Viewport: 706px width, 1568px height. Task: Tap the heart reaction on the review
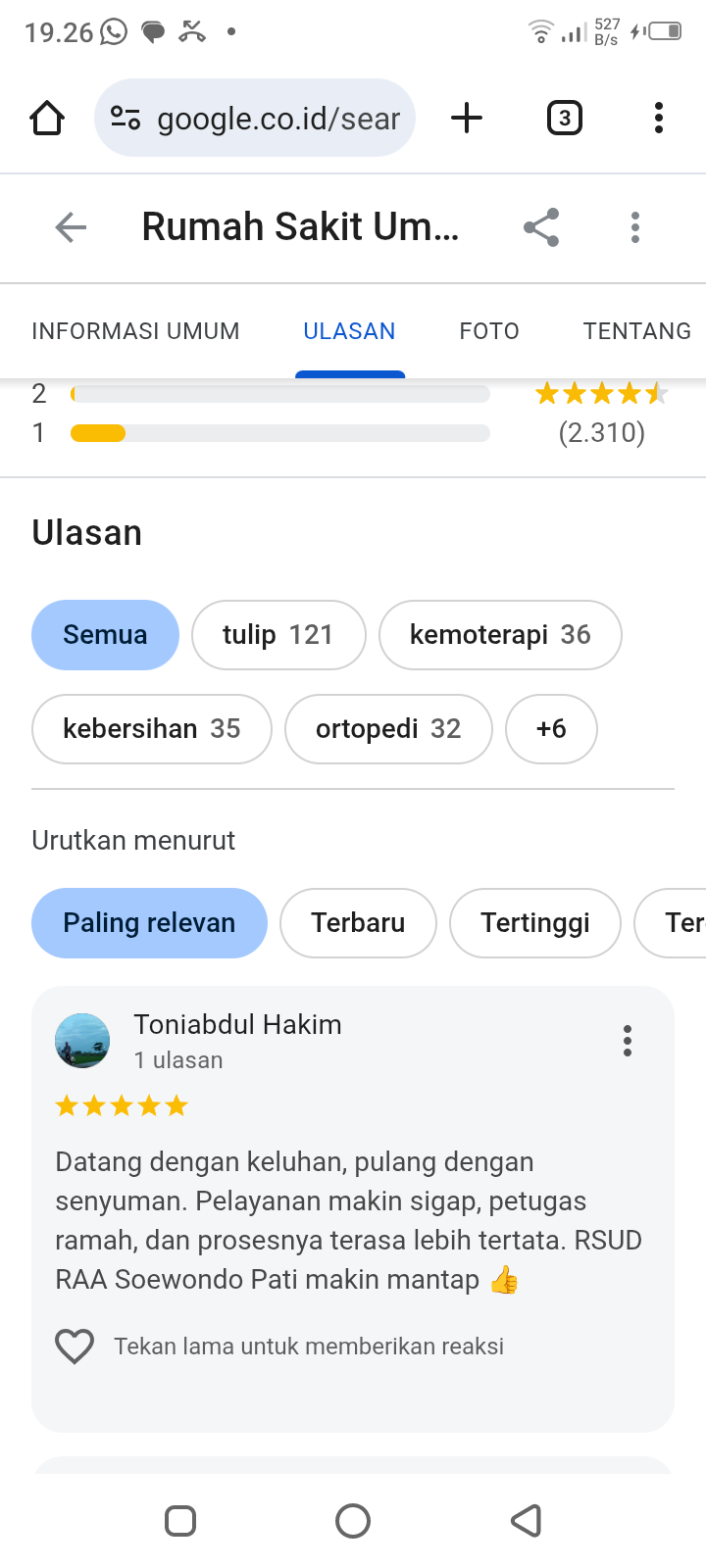point(75,1347)
